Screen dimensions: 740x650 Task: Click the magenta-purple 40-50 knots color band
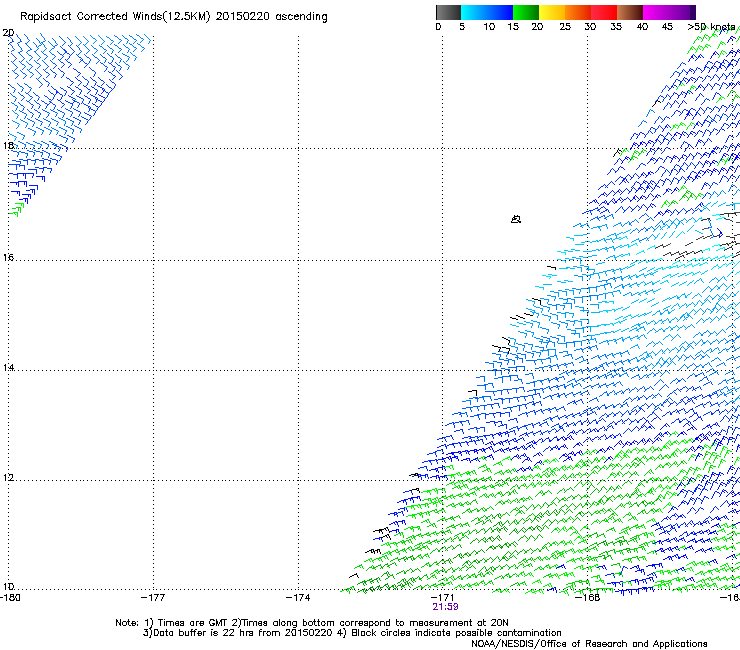(669, 12)
